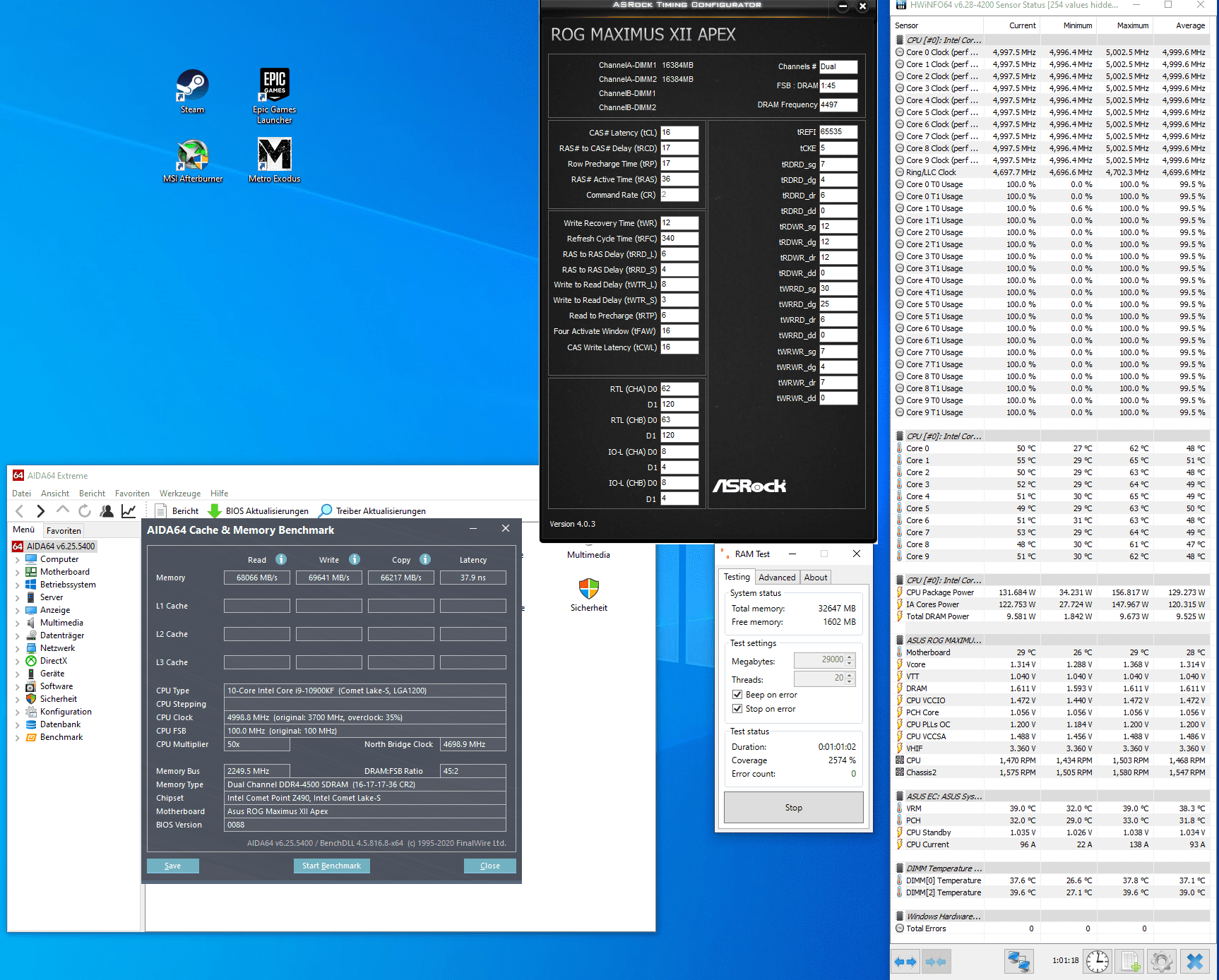Expand the Server tree node
Viewport: 1219px width, 980px height.
[18, 597]
